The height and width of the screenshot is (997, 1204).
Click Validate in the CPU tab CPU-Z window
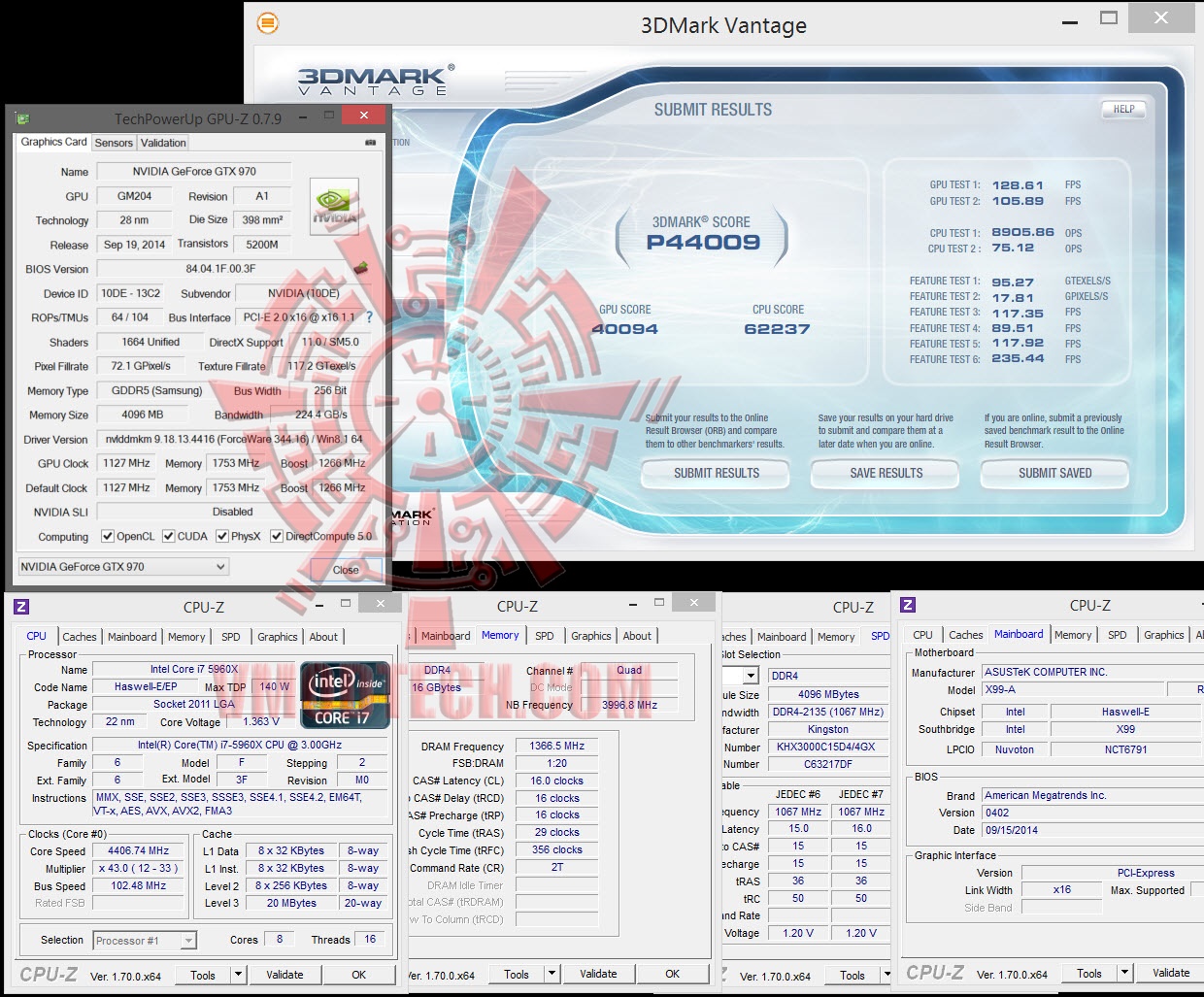pyautogui.click(x=284, y=975)
